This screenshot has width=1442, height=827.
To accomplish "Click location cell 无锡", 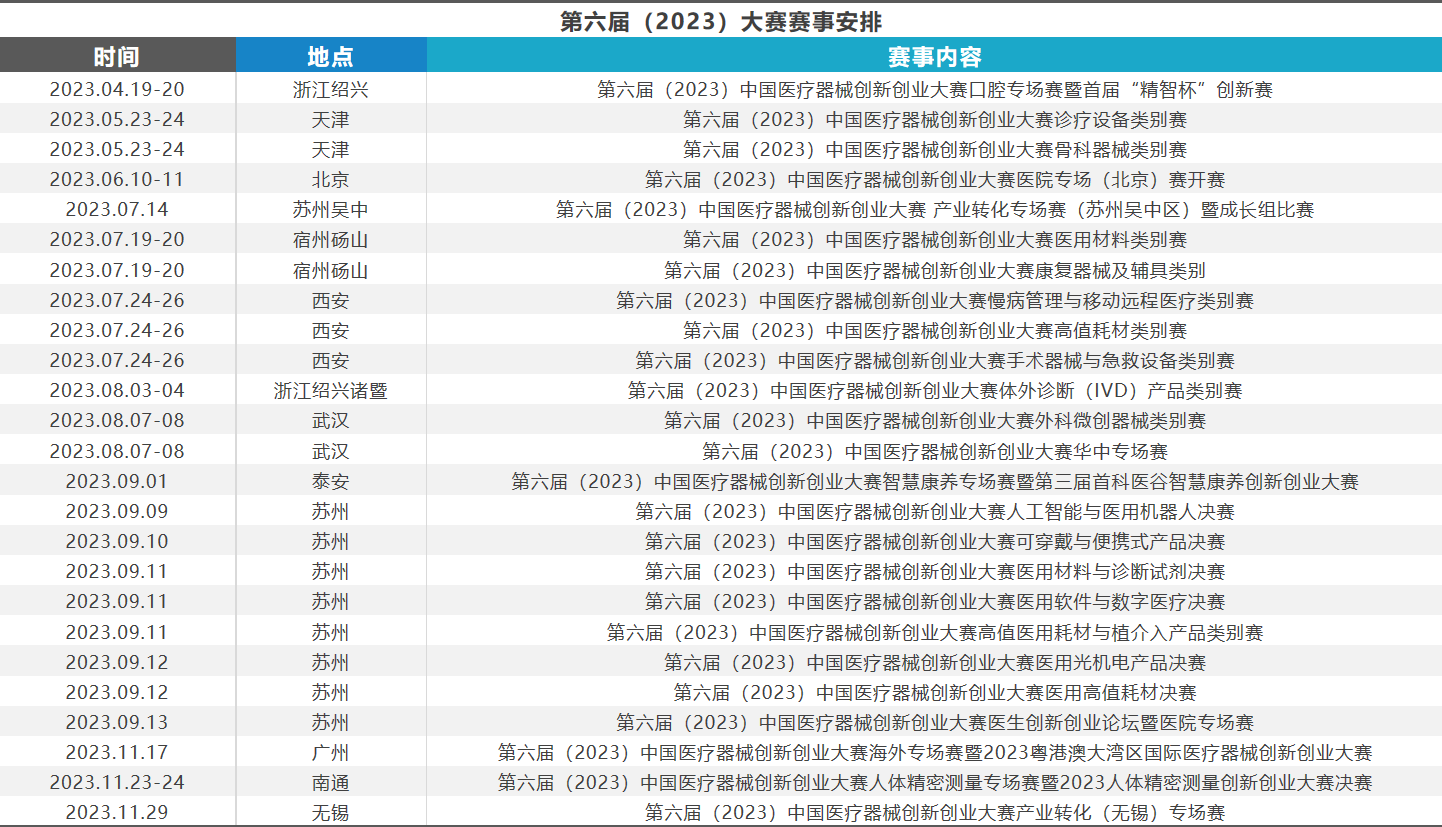I will pyautogui.click(x=331, y=812).
